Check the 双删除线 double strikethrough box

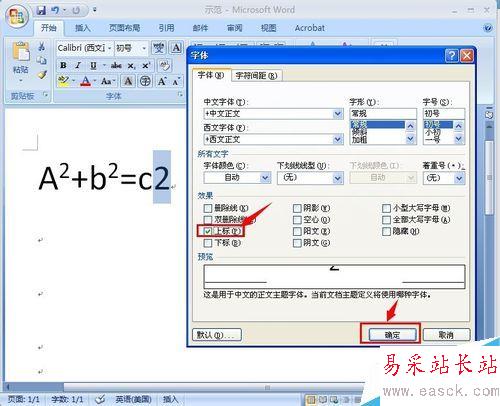[x=208, y=220]
